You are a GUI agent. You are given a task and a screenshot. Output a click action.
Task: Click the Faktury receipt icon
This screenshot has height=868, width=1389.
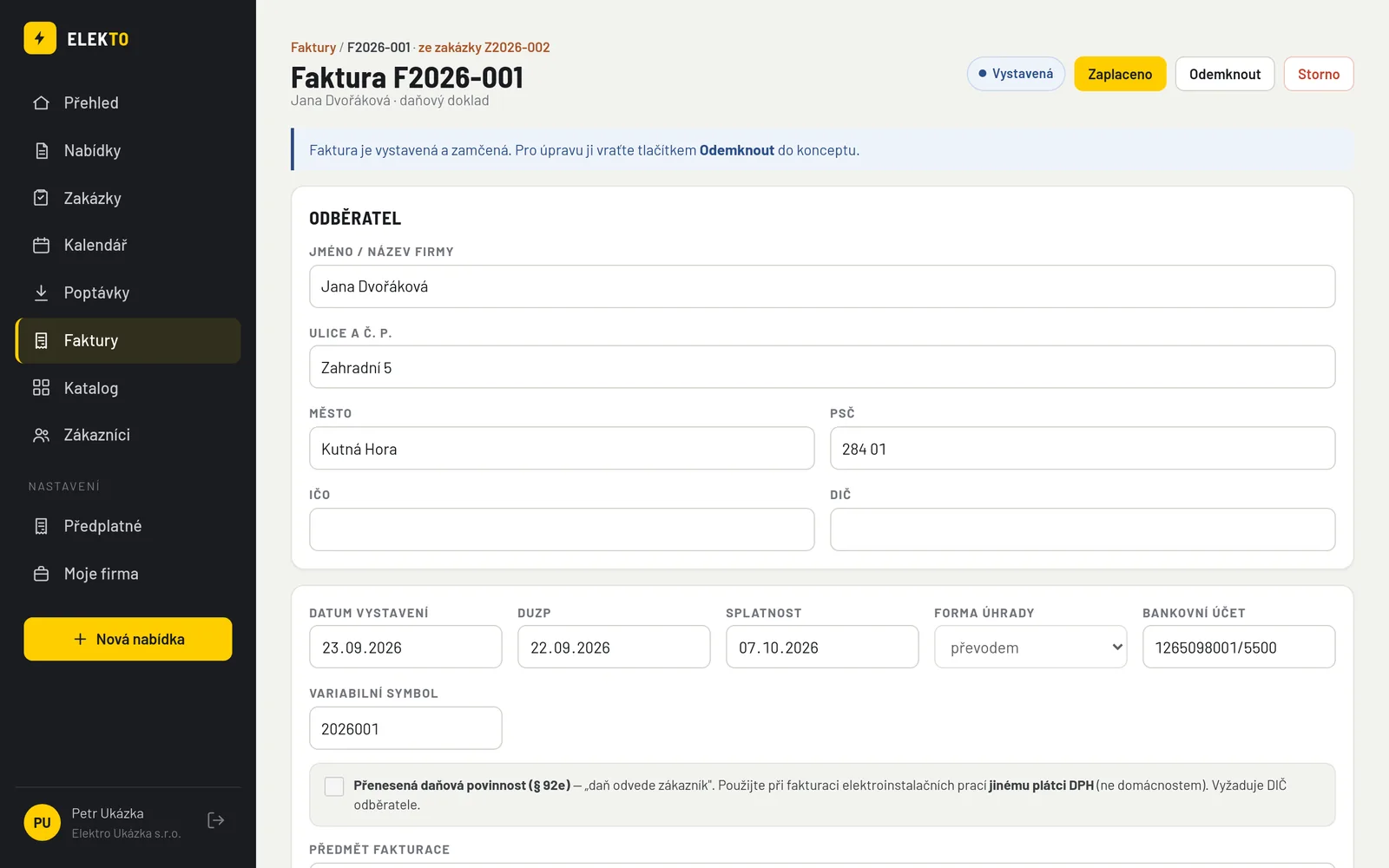[41, 340]
